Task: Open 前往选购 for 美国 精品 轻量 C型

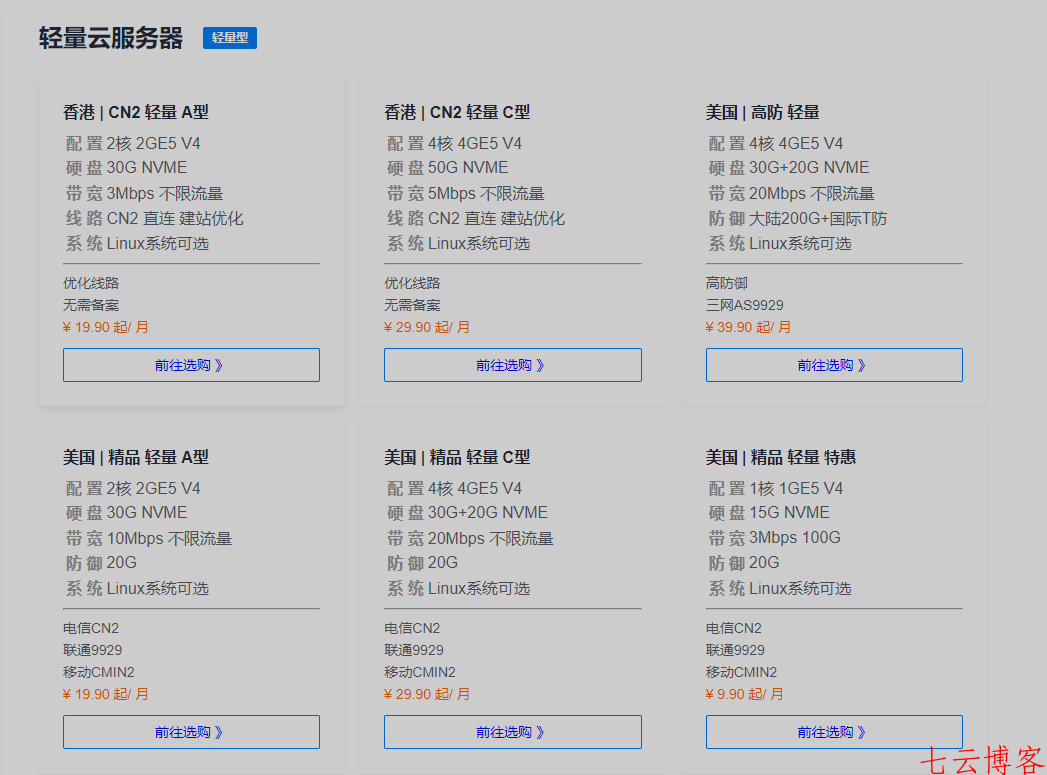Action: pos(512,732)
